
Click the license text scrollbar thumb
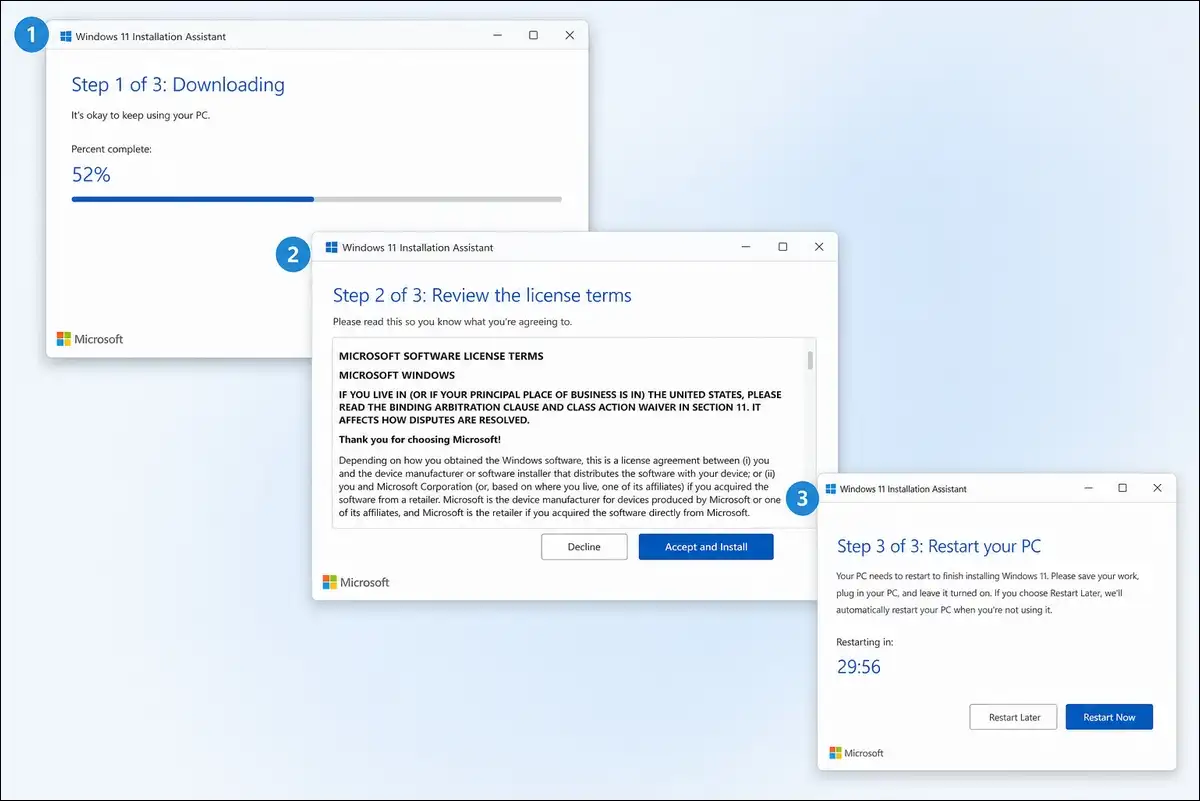pyautogui.click(x=810, y=361)
